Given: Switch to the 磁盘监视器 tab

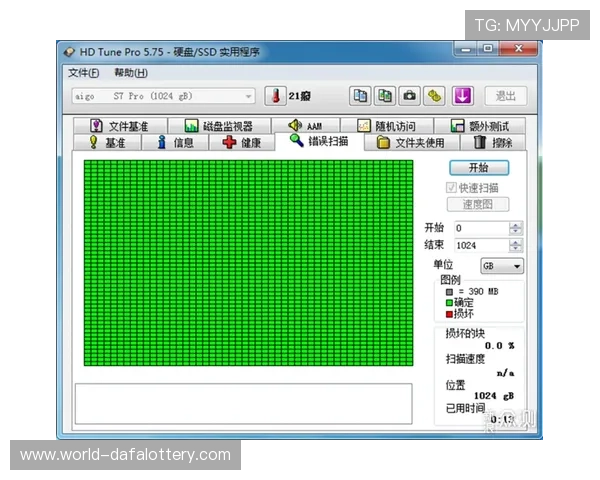Looking at the screenshot, I should tap(219, 126).
